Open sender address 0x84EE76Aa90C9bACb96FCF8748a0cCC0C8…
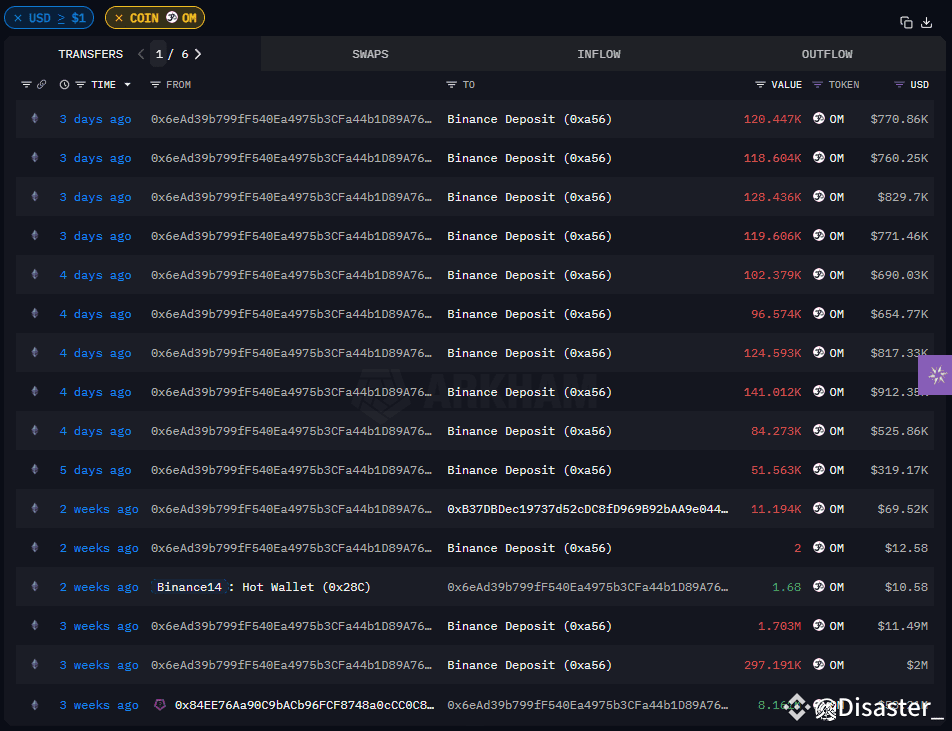Image resolution: width=952 pixels, height=731 pixels. pyautogui.click(x=305, y=705)
